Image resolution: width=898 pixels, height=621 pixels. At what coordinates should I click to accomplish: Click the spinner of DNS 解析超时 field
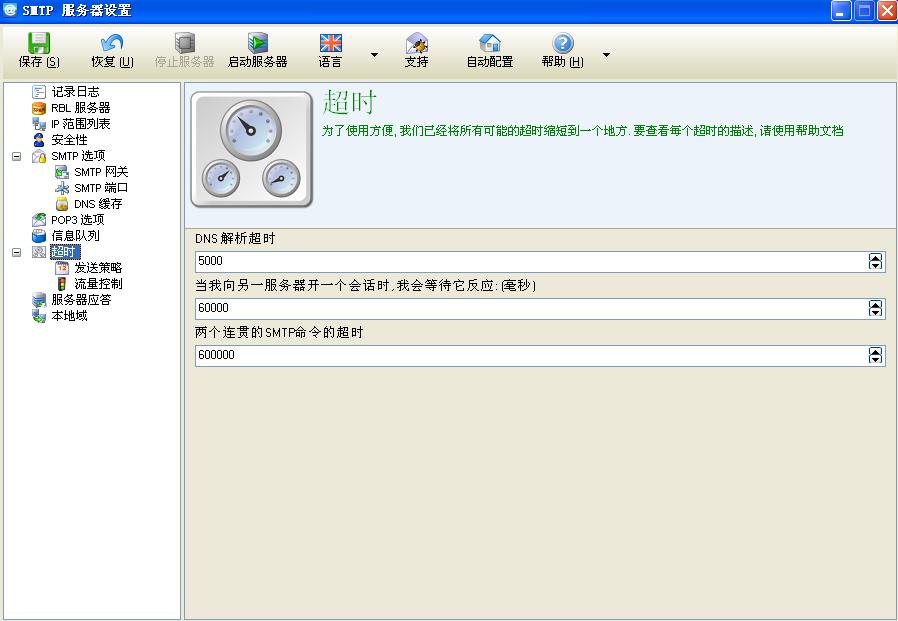875,261
